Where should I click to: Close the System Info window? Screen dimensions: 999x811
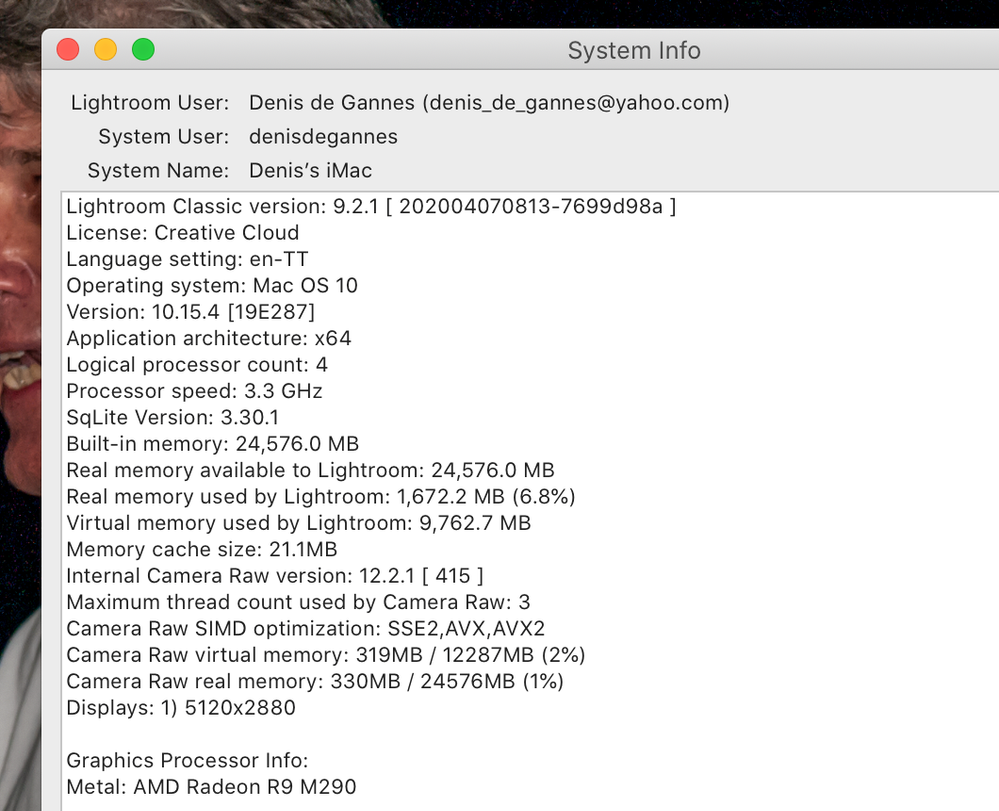(68, 50)
